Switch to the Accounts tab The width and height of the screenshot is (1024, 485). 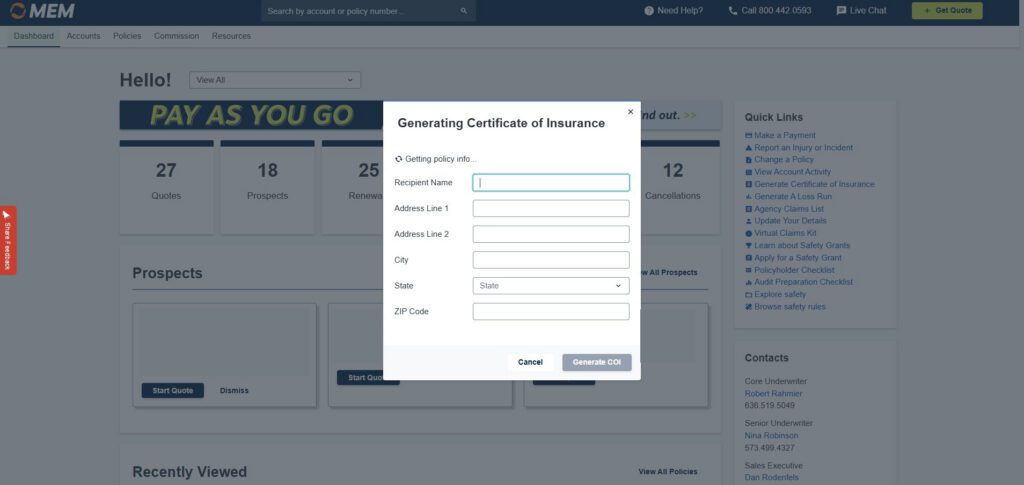point(83,36)
